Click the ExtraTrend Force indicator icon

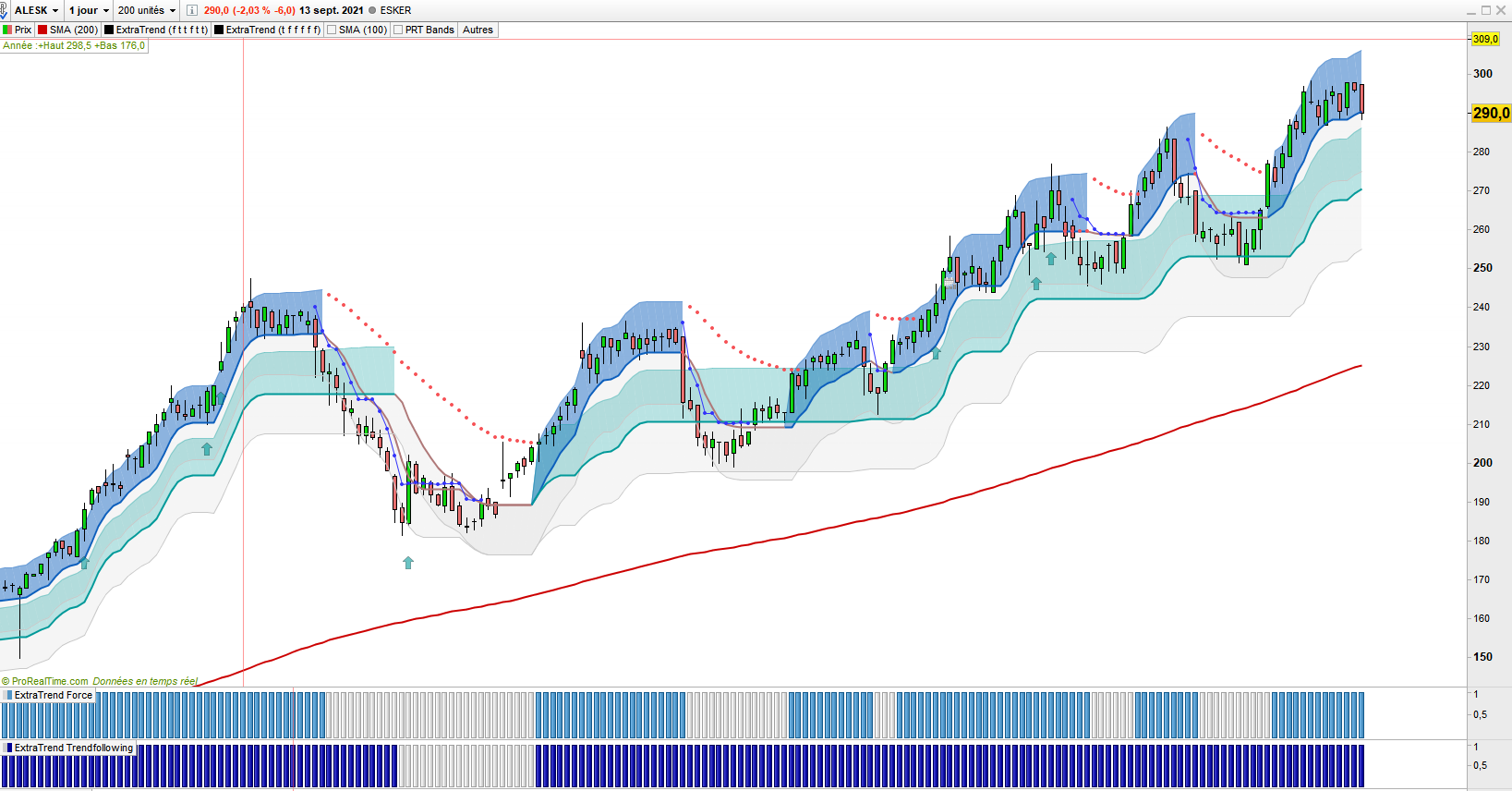[8, 695]
